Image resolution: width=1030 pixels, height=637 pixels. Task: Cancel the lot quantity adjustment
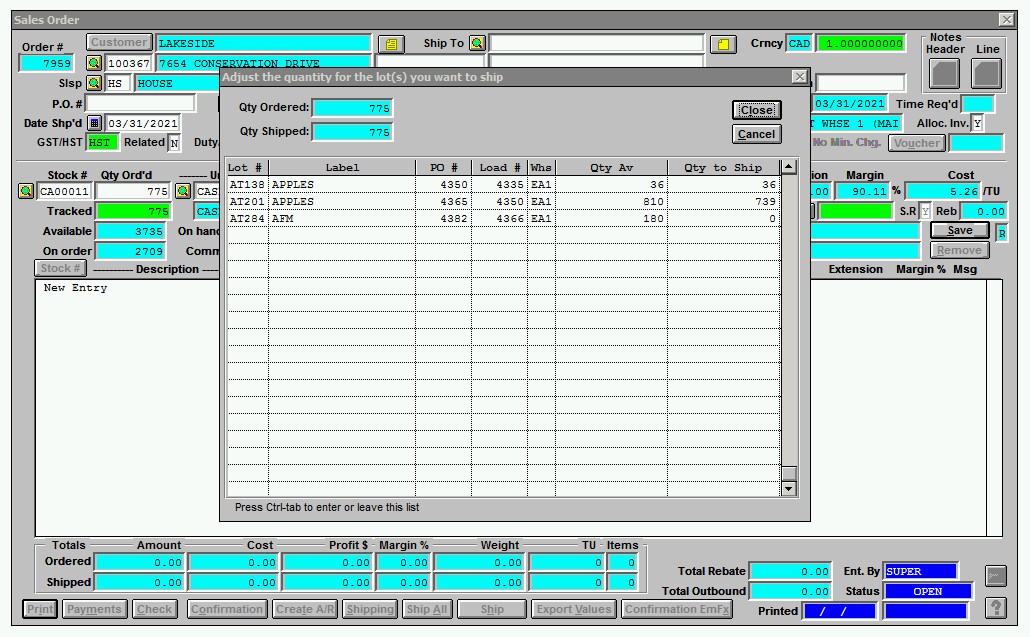[x=756, y=134]
